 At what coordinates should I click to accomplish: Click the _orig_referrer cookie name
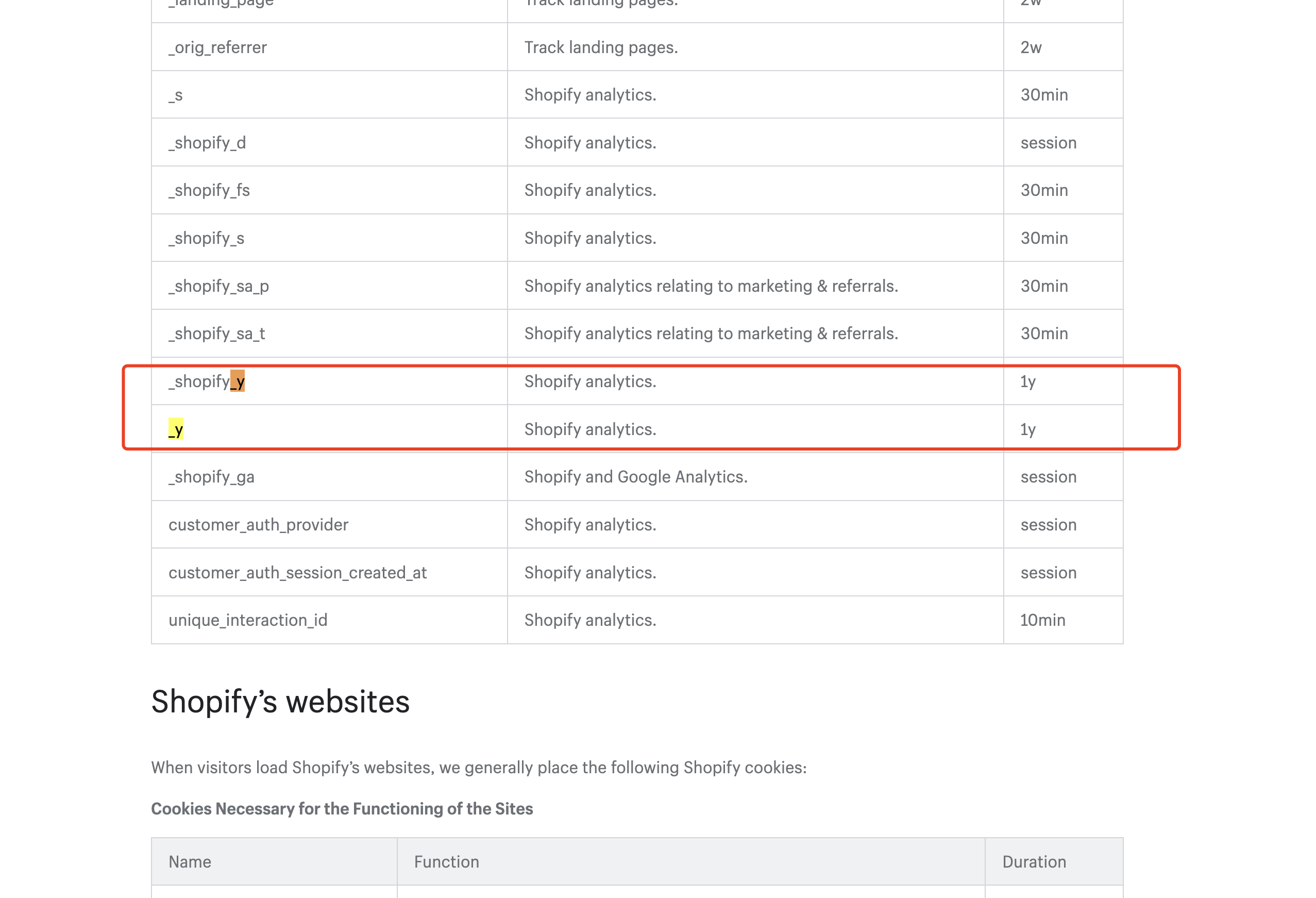[x=217, y=47]
